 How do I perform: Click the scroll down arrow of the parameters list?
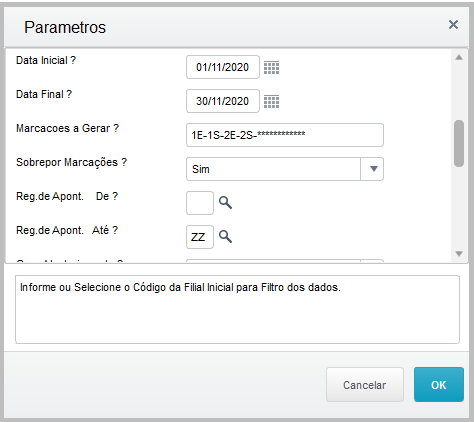point(459,254)
